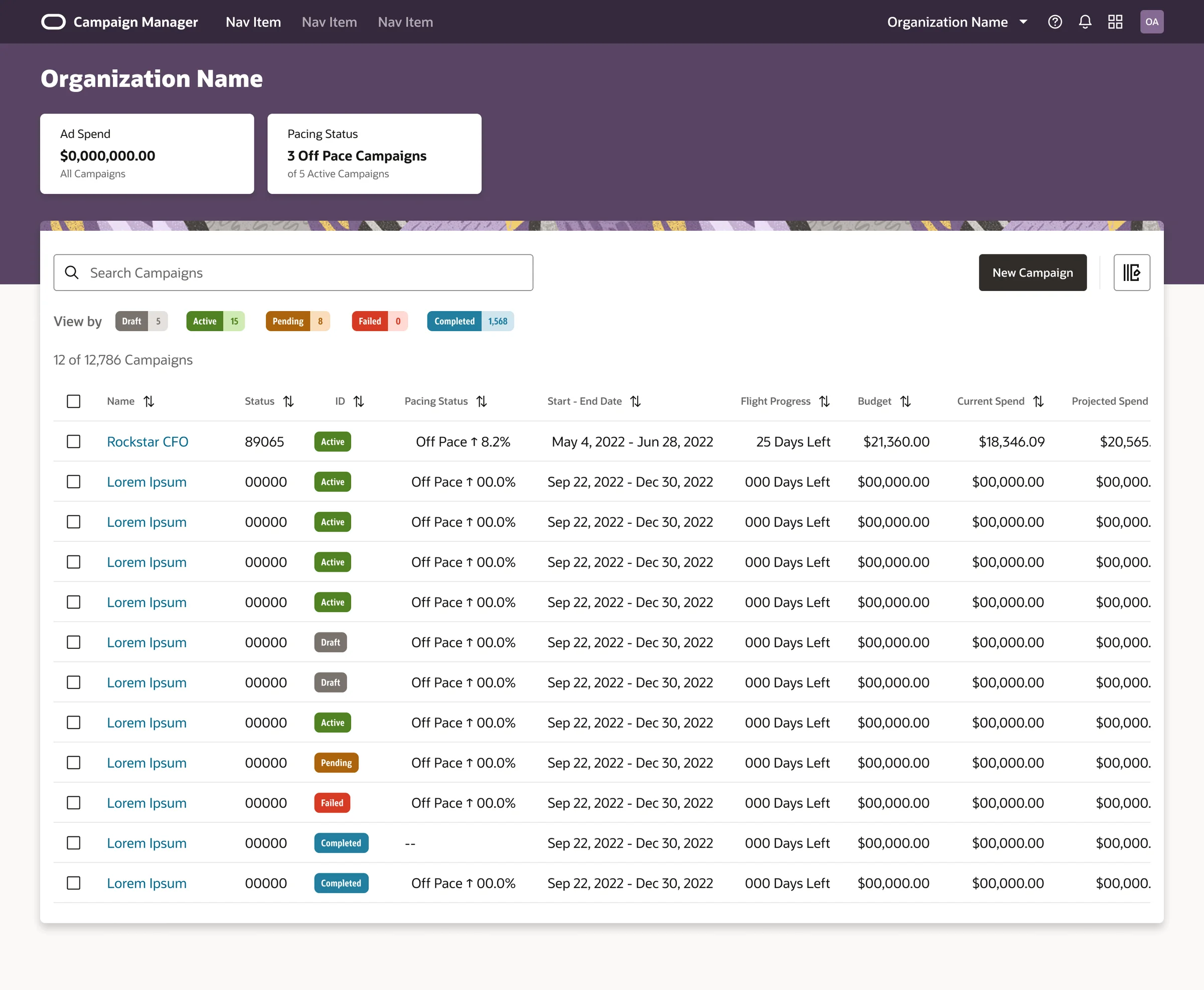This screenshot has height=990, width=1204.
Task: Sort by the Status column arrows
Action: [x=288, y=401]
